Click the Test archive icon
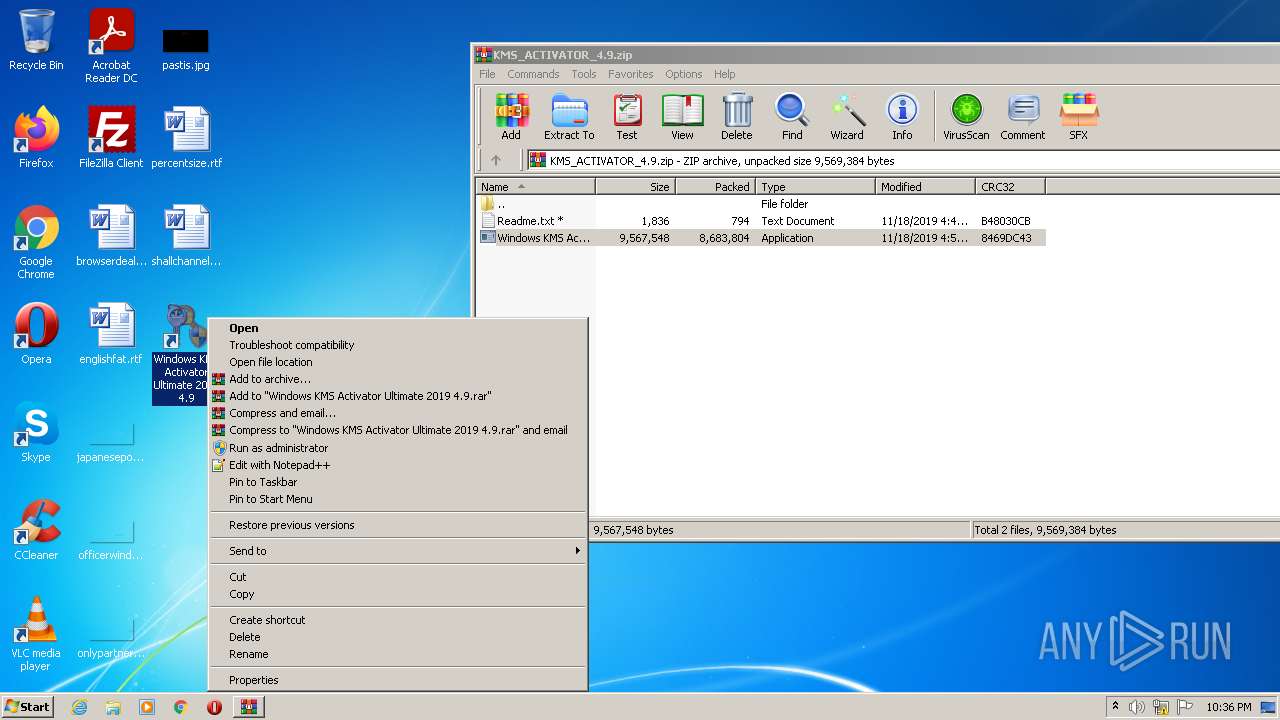The width and height of the screenshot is (1280, 720). pyautogui.click(x=627, y=117)
